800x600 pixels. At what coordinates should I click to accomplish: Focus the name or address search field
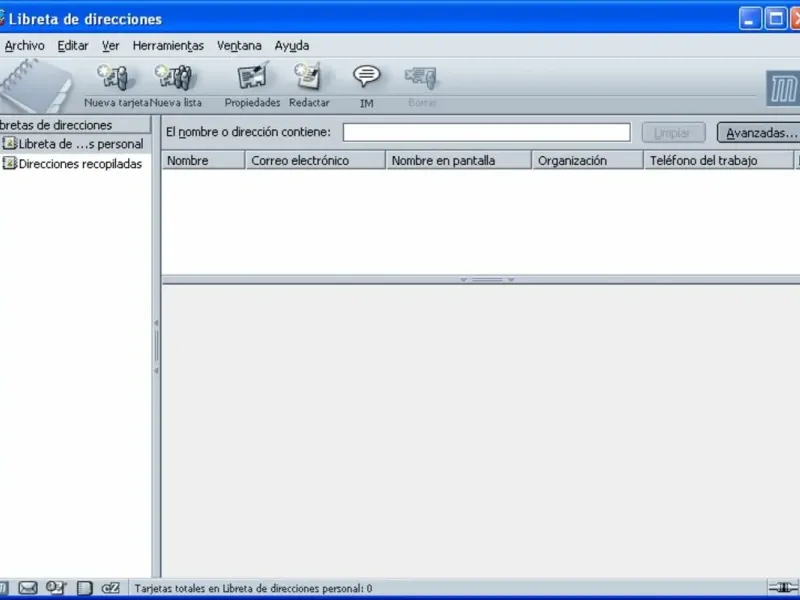pyautogui.click(x=486, y=132)
